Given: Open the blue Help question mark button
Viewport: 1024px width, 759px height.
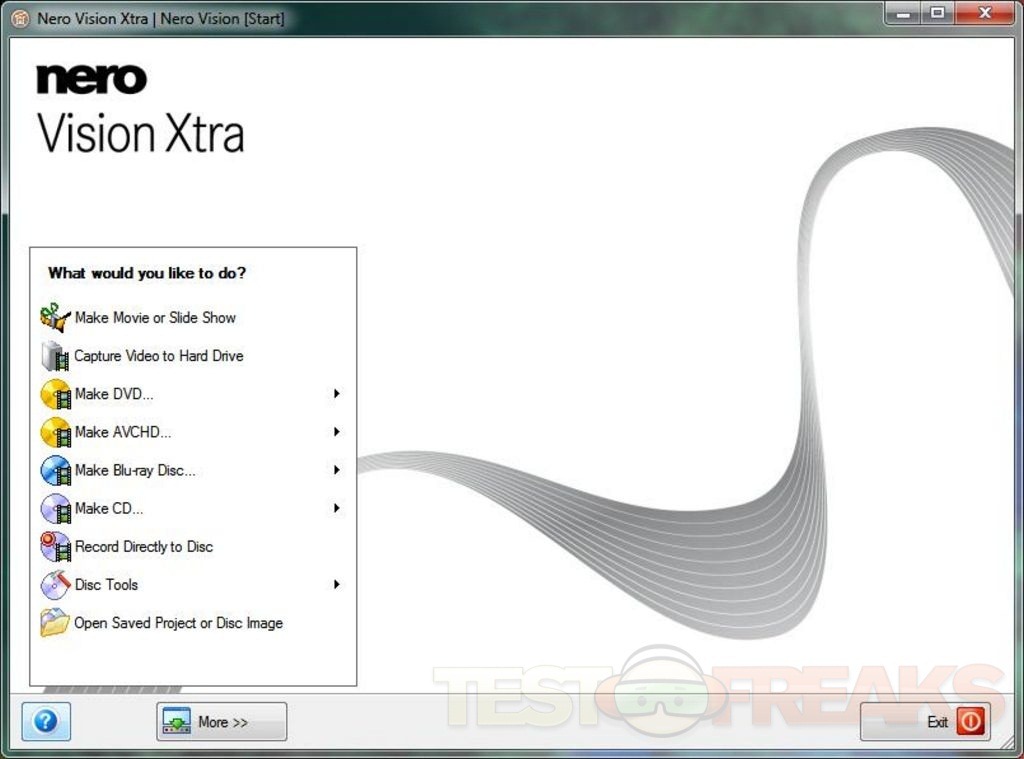Looking at the screenshot, I should click(x=46, y=721).
